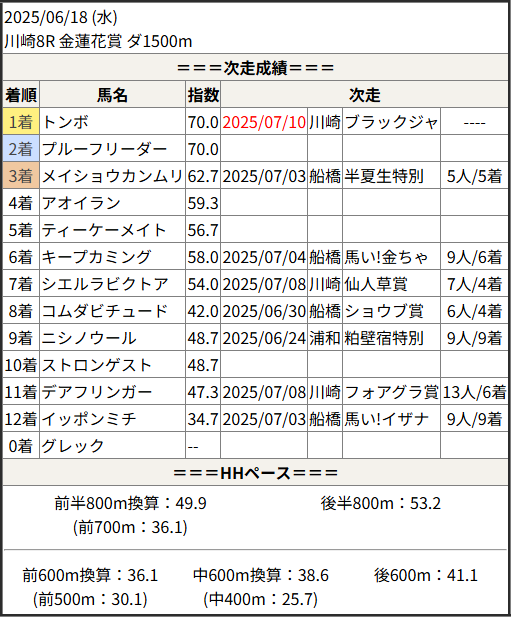511x617 pixels.
Task: Open the ショウブ賞 race entry
Action: point(384,311)
